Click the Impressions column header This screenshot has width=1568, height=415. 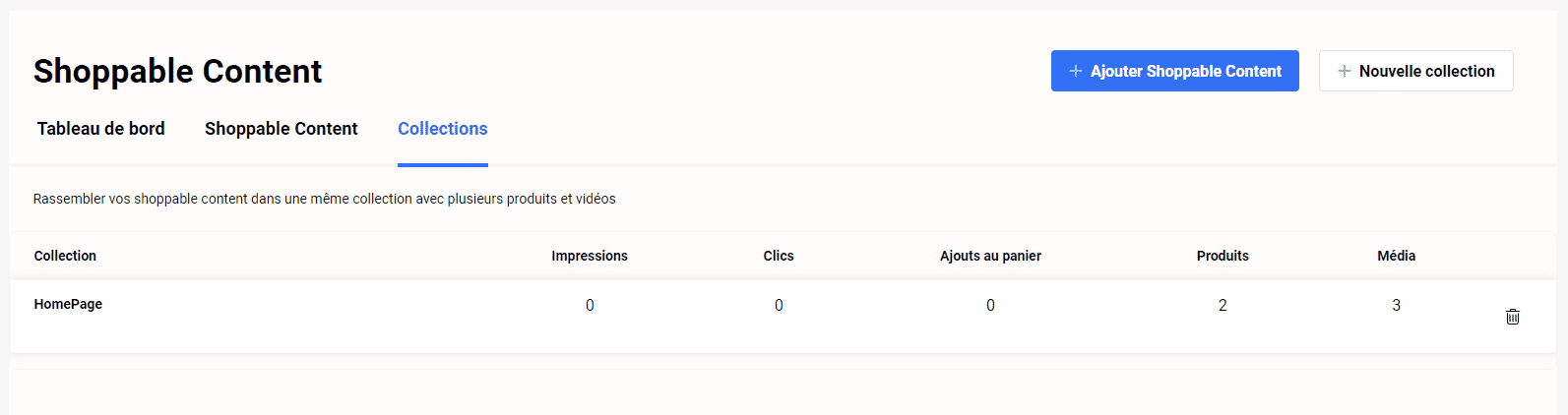(x=589, y=256)
